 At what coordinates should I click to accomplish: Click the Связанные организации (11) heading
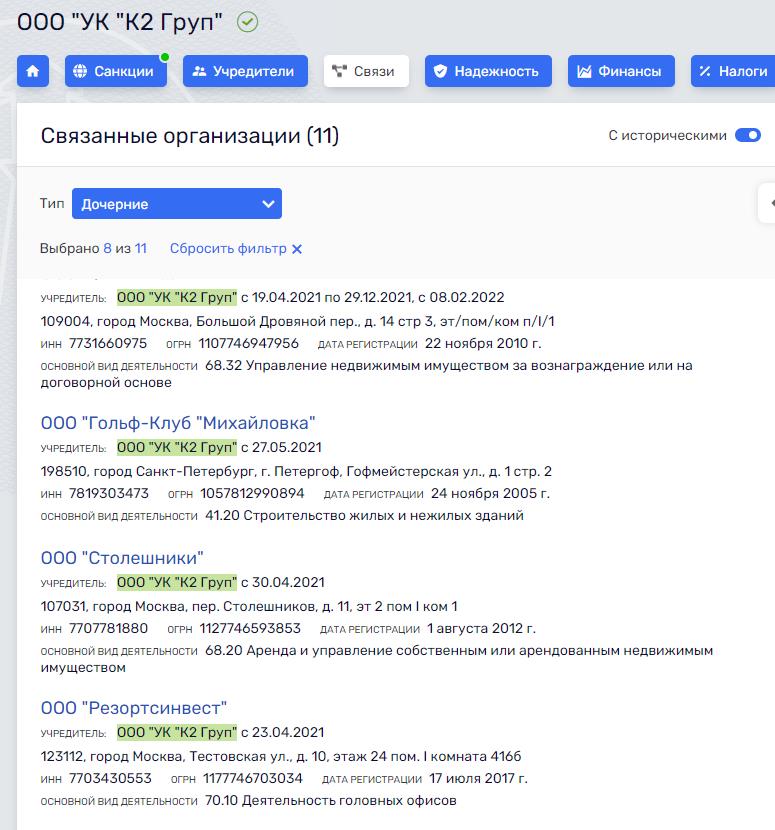tap(190, 136)
